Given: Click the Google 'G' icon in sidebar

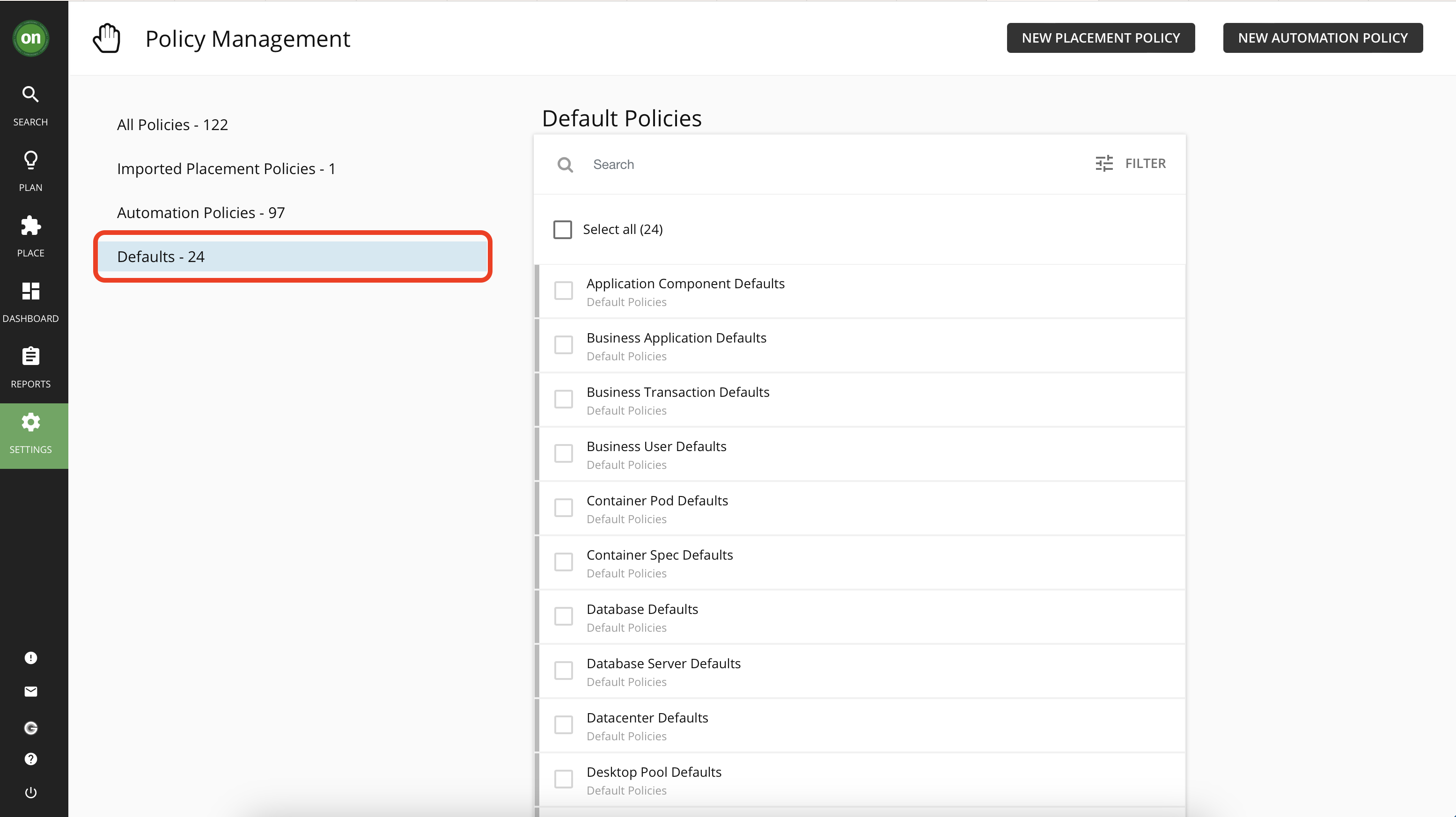Looking at the screenshot, I should pyautogui.click(x=30, y=728).
